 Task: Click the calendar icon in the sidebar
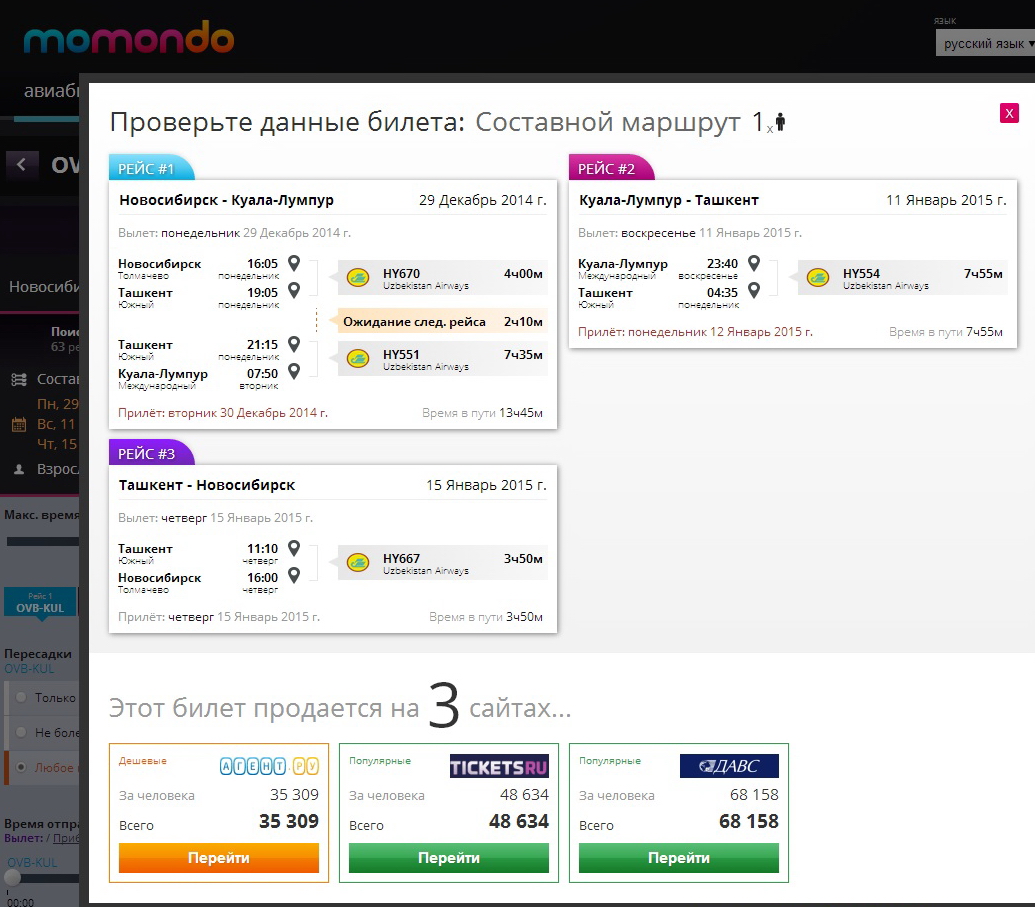tap(19, 424)
